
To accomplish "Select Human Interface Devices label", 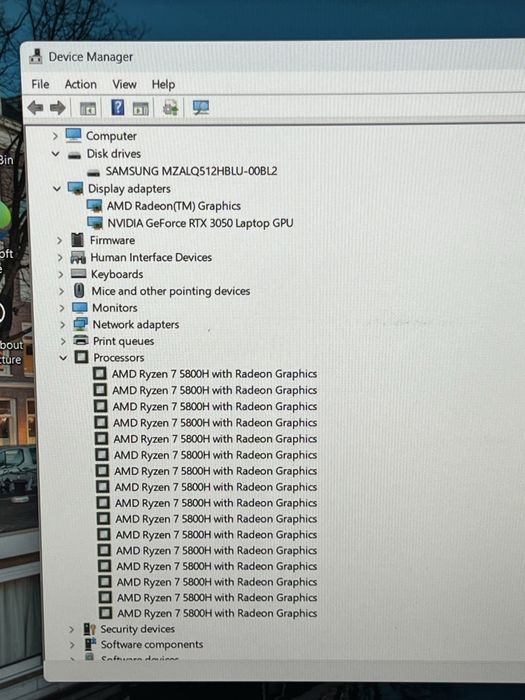I will pos(151,257).
